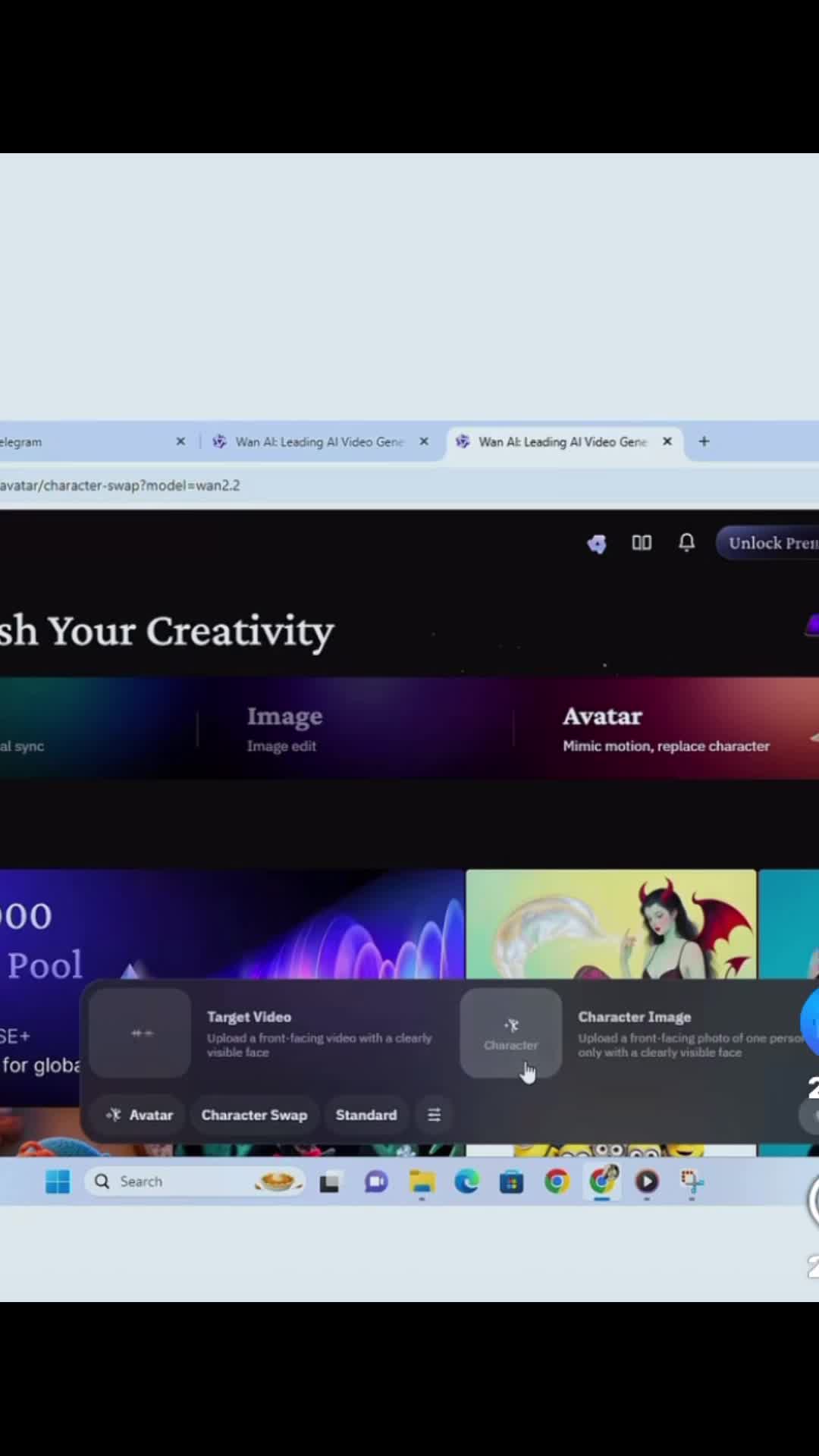The image size is (819, 1456).
Task: Open the purple credits icon
Action: (x=597, y=543)
